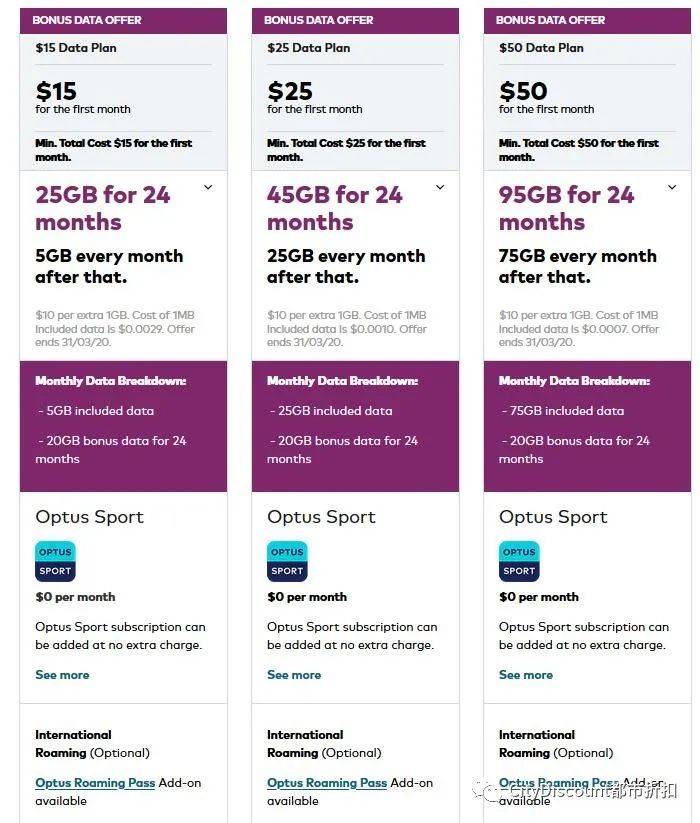This screenshot has width=700, height=823.
Task: Click the 75GB every month after that heading
Action: (578, 266)
